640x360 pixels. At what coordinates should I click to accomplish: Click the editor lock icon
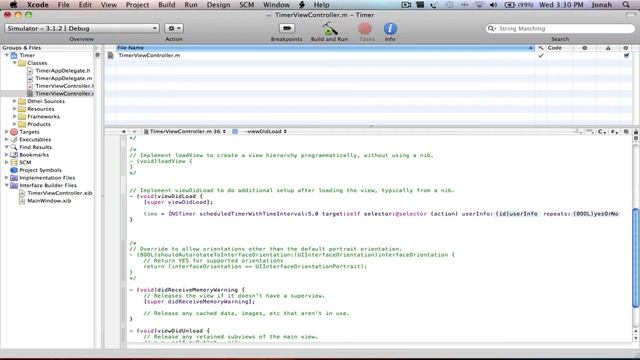[x=636, y=131]
